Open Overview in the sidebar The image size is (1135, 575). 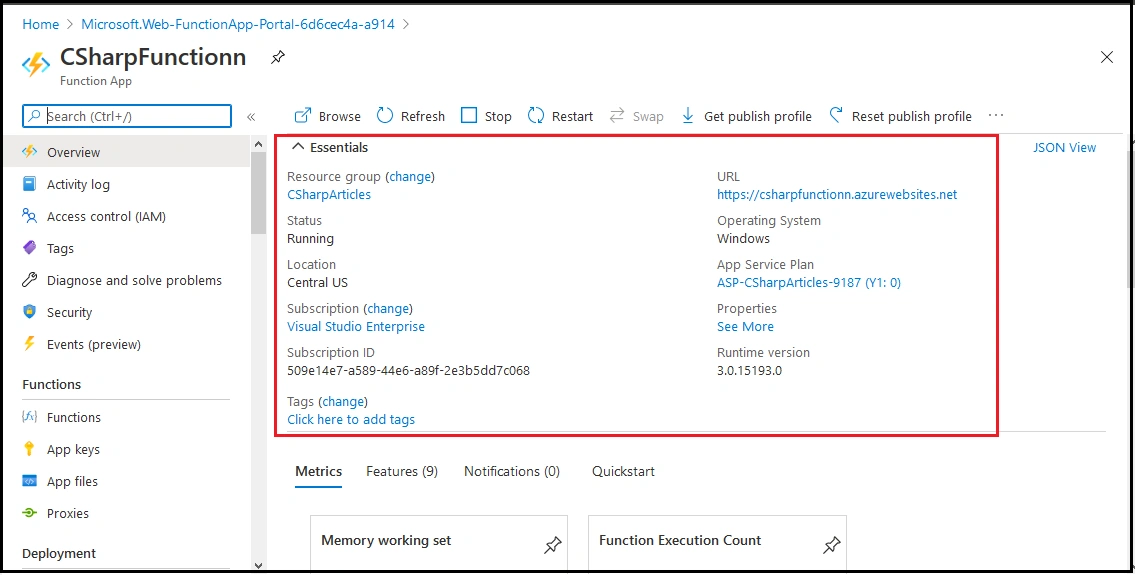127,152
